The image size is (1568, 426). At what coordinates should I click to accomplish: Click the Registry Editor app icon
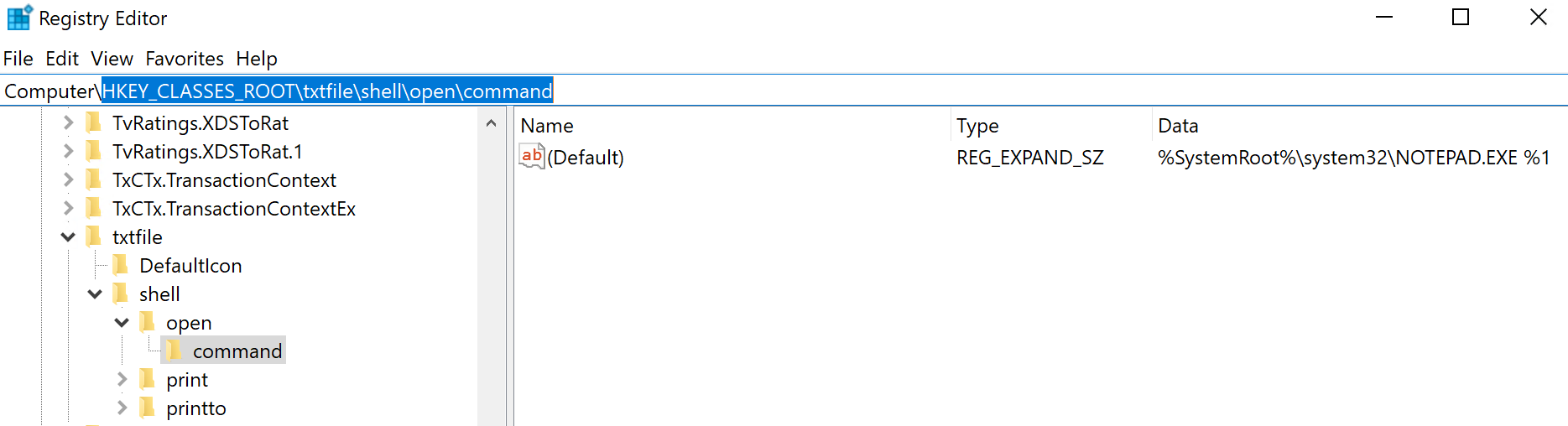click(18, 18)
